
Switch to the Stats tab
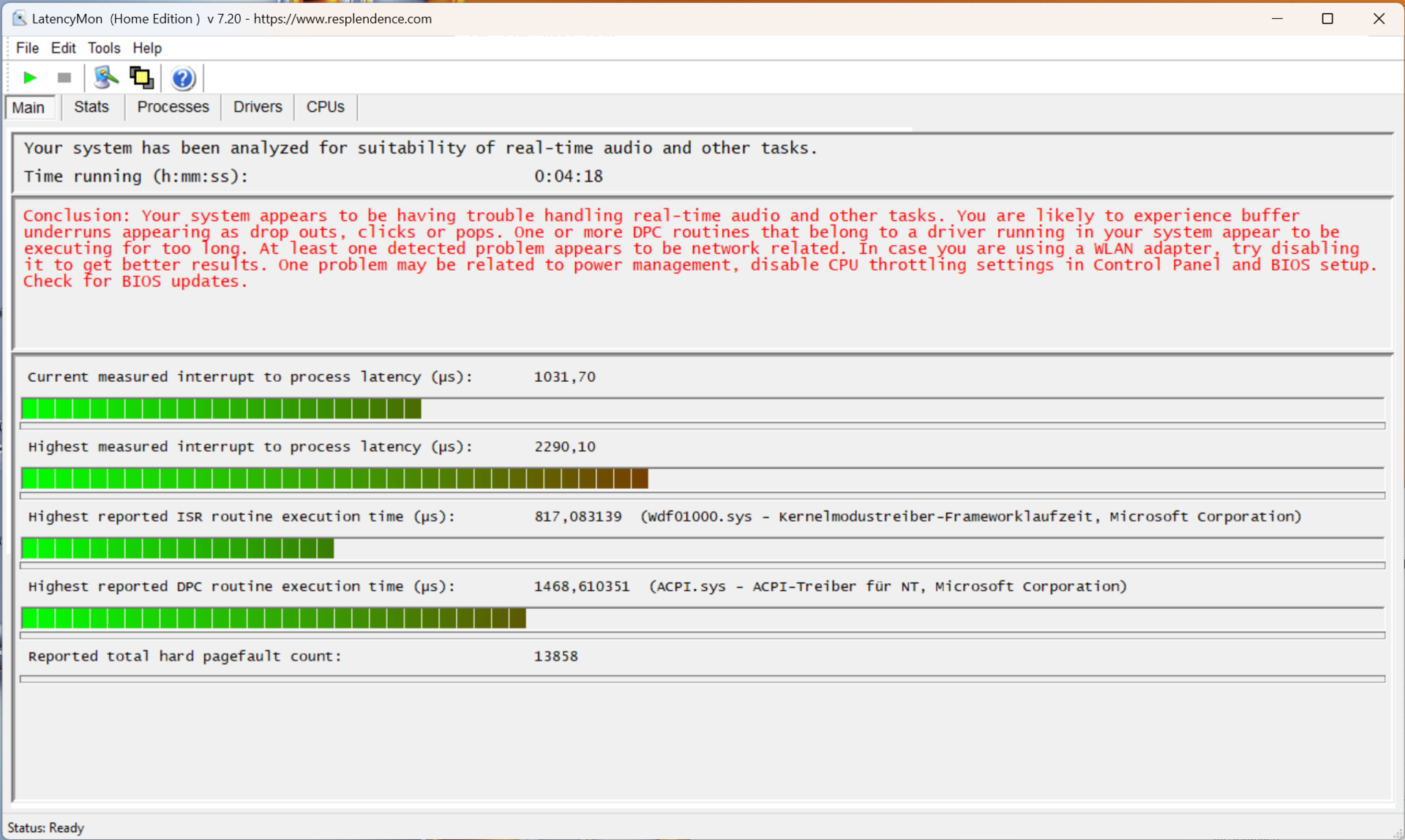click(x=91, y=107)
